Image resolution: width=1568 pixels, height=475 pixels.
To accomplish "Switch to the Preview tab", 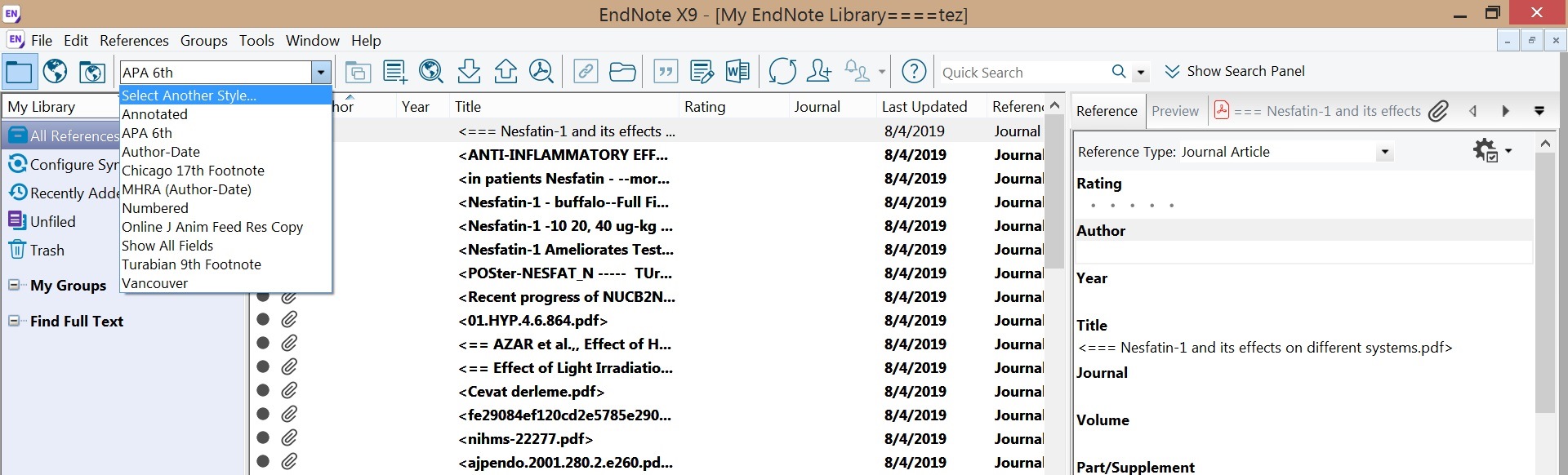I will (x=1175, y=111).
